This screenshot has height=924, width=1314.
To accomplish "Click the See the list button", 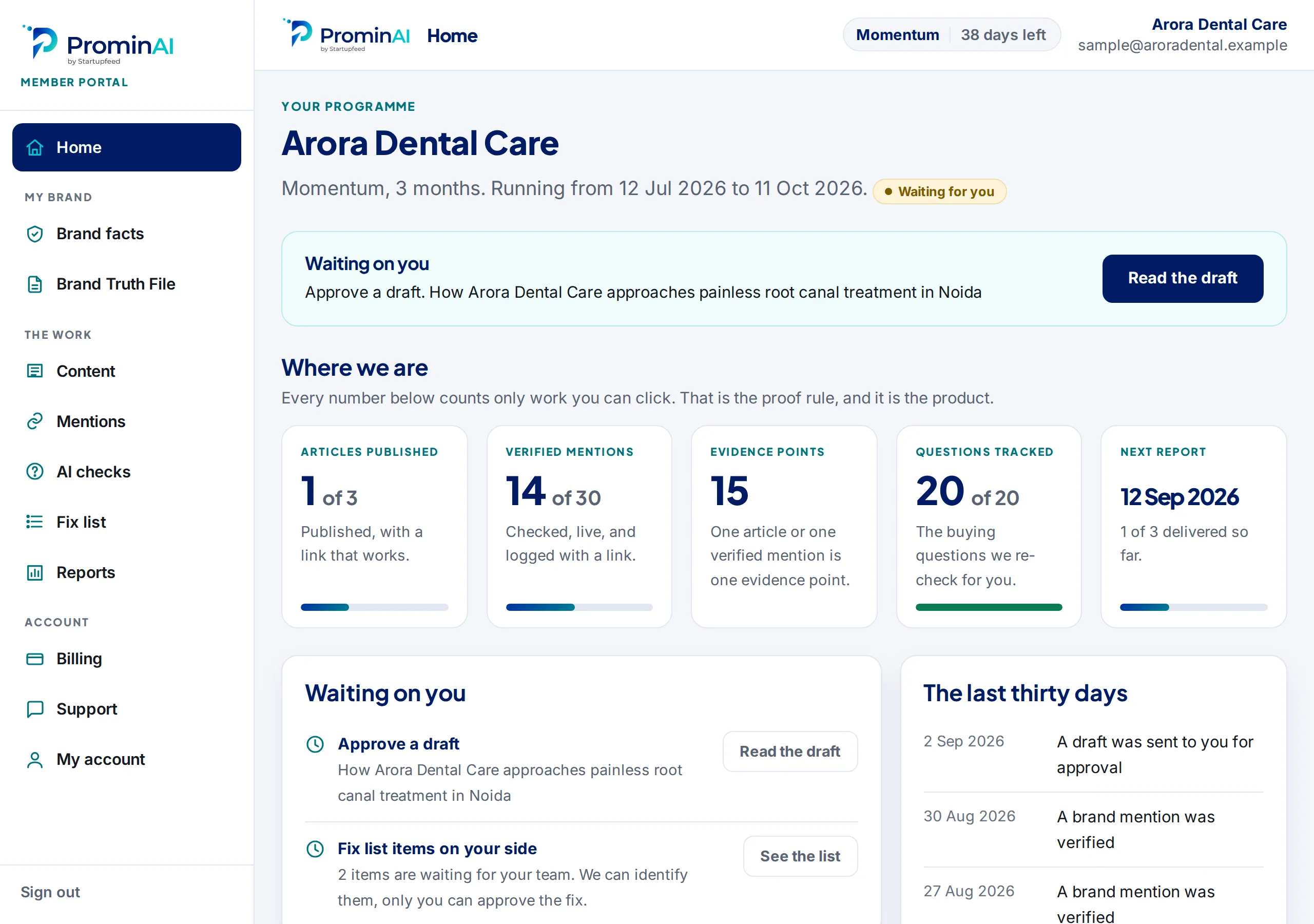I will tap(800, 856).
